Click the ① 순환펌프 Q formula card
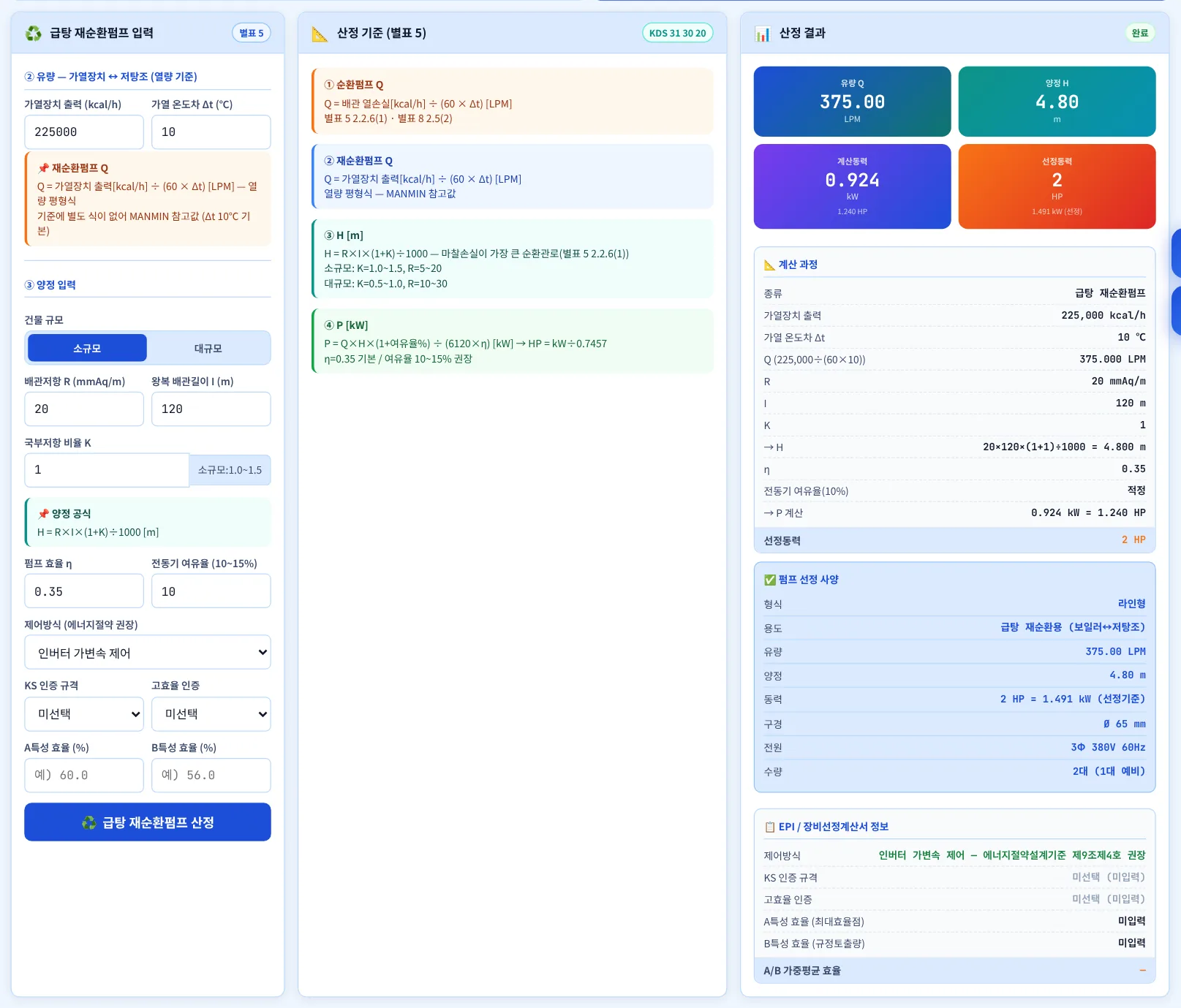1181x1008 pixels. coord(513,101)
